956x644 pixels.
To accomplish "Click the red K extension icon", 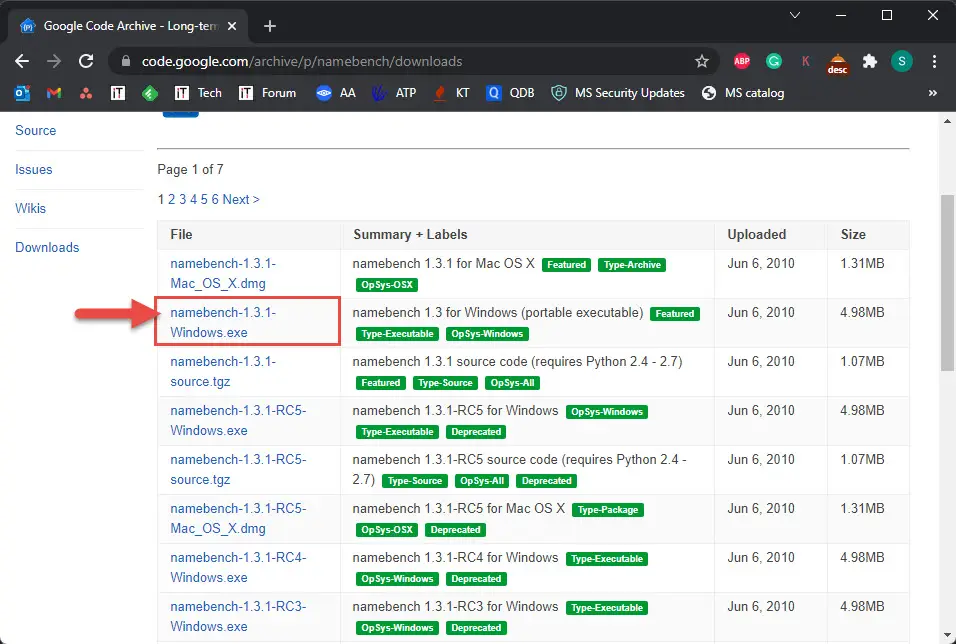I will pos(805,61).
